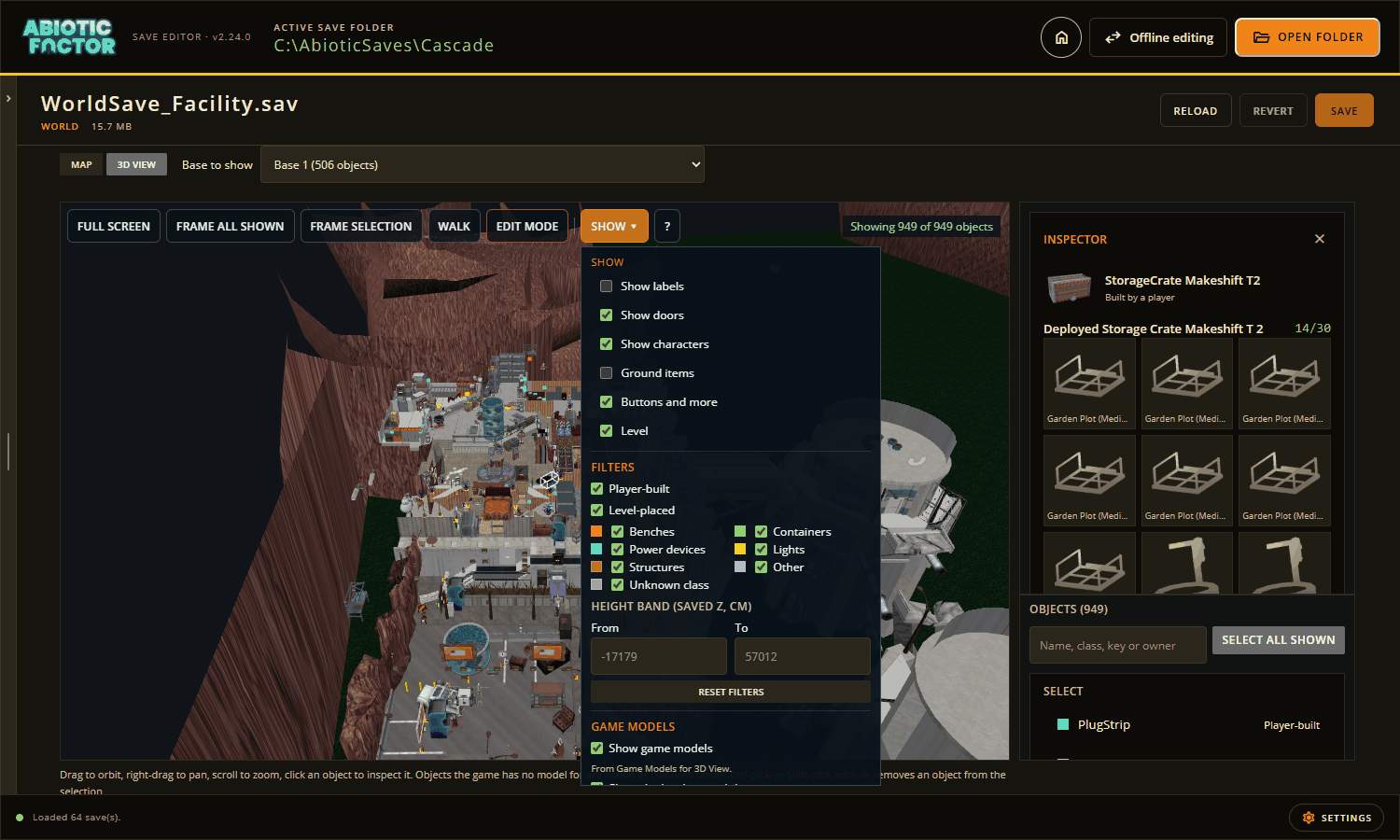Click Select All Shown button
Screen dimensions: 1400x840
click(1279, 640)
